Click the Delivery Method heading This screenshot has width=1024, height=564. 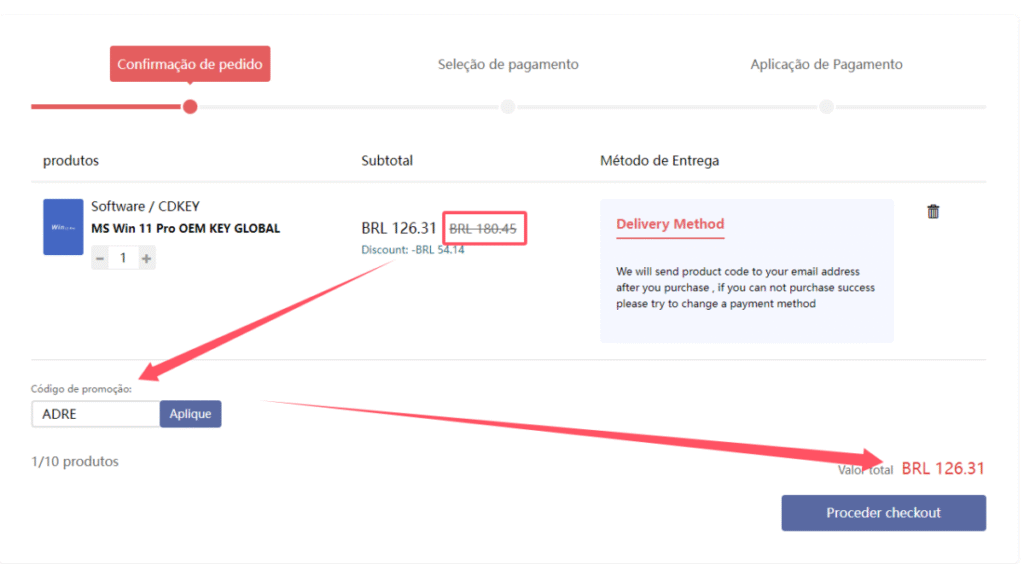670,224
